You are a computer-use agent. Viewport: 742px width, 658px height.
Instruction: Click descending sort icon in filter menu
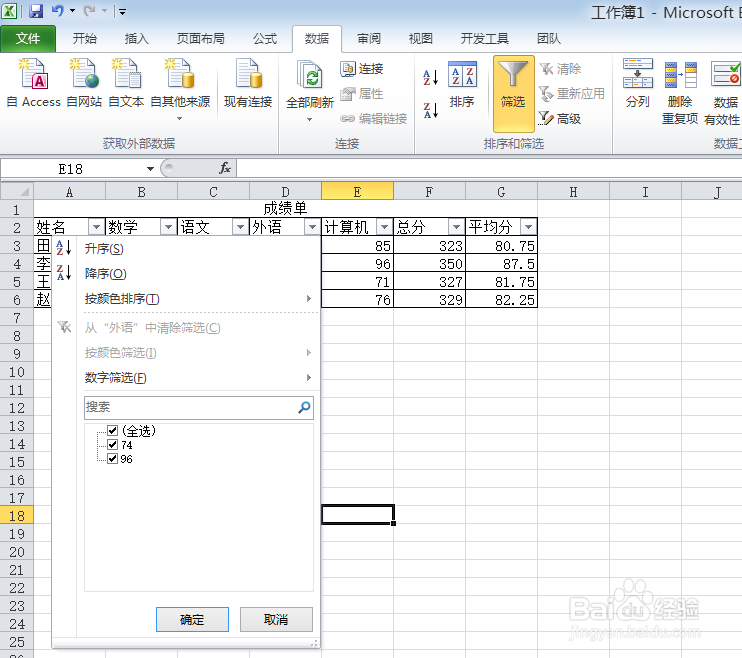pos(64,273)
